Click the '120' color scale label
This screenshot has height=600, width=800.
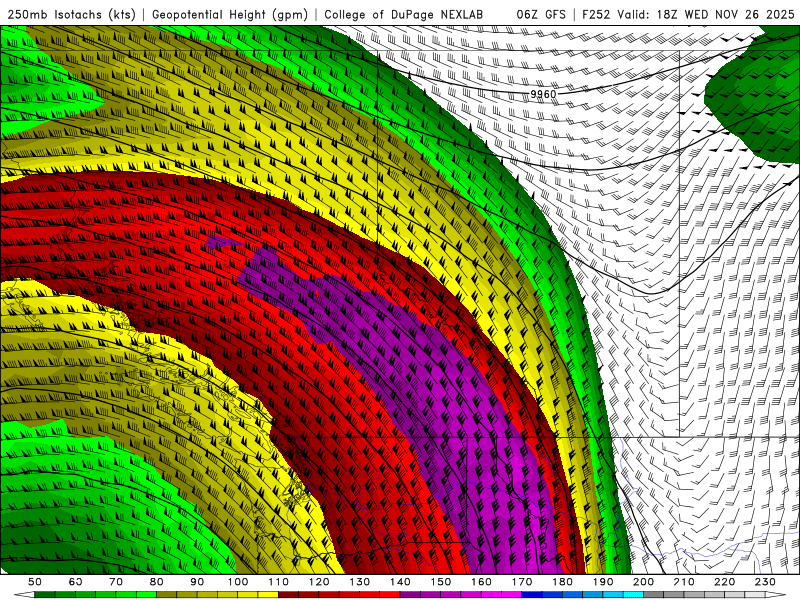click(319, 582)
